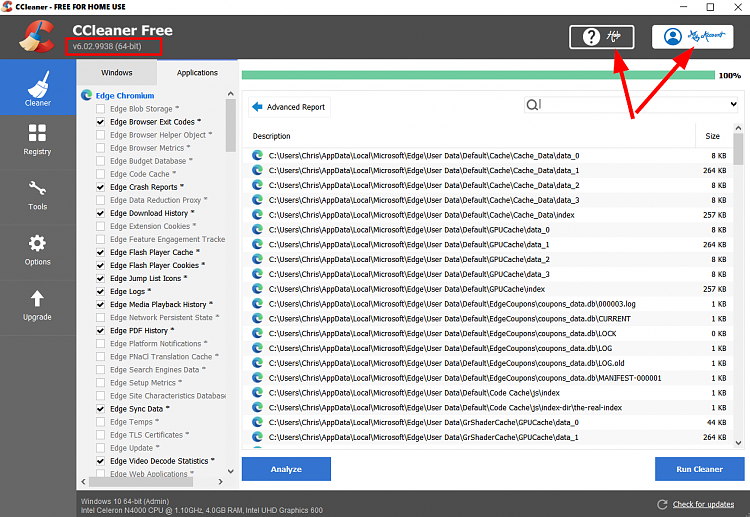Click the Check for updates link
This screenshot has width=750, height=517.
(703, 504)
